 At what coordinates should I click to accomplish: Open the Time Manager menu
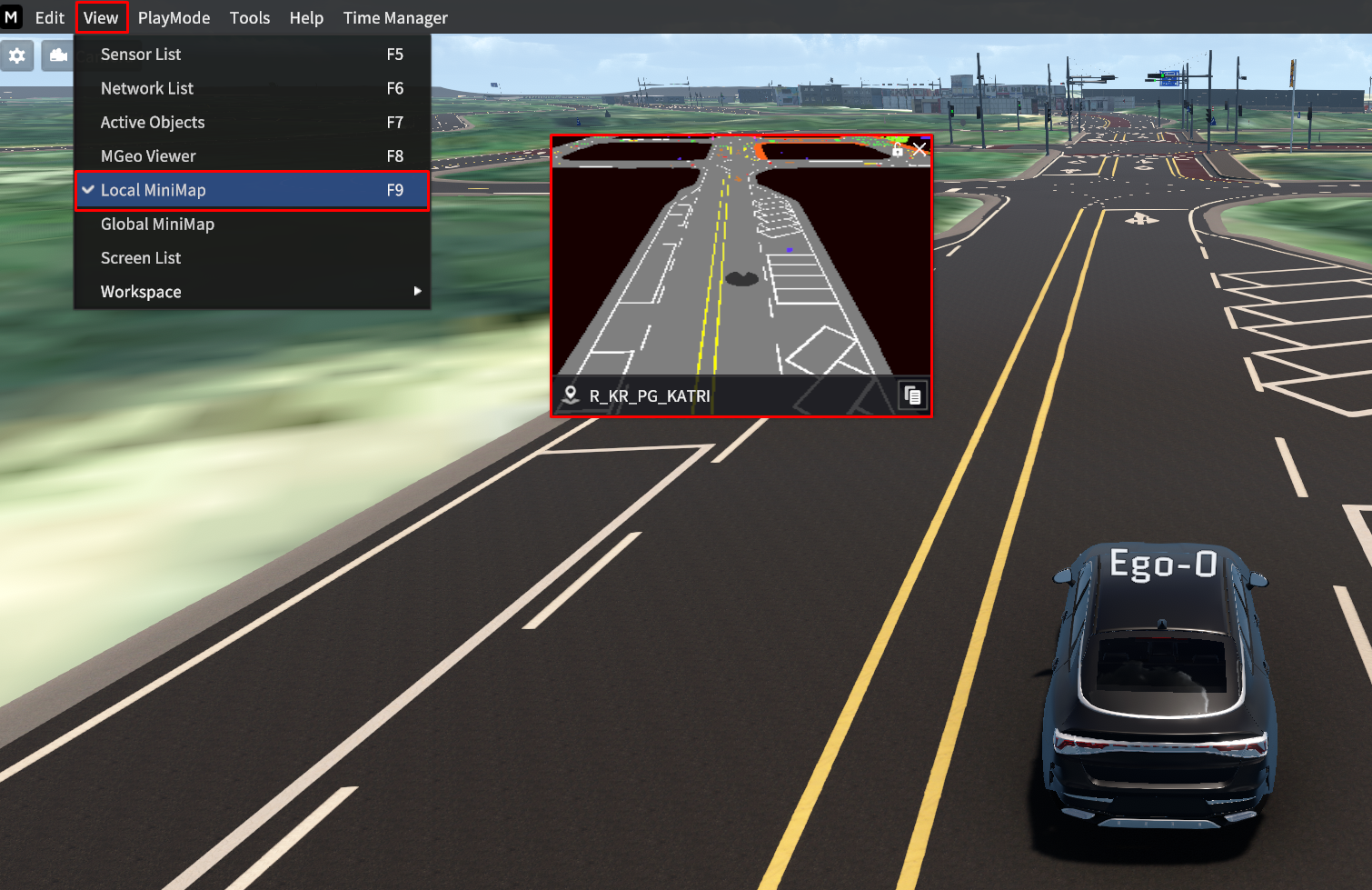coord(395,17)
